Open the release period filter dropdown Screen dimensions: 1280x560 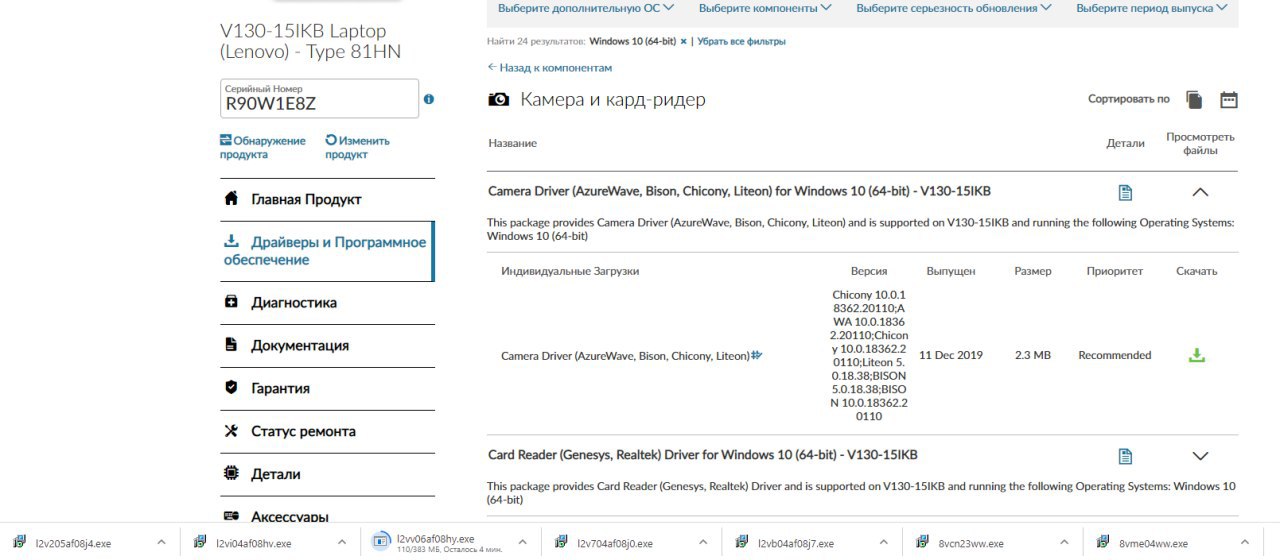(1152, 8)
